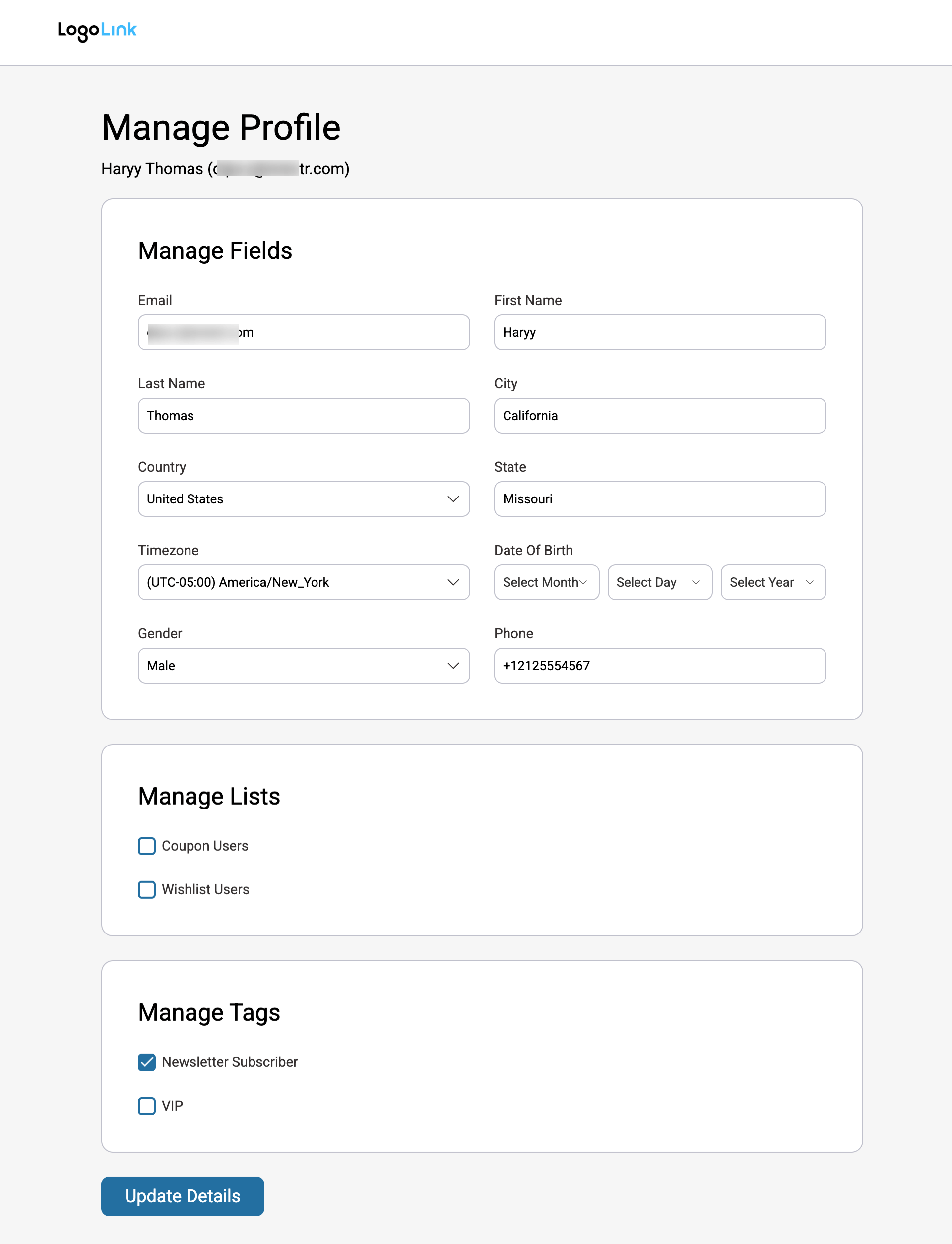This screenshot has height=1244, width=952.
Task: Open the Select Month dropdown
Action: [546, 582]
